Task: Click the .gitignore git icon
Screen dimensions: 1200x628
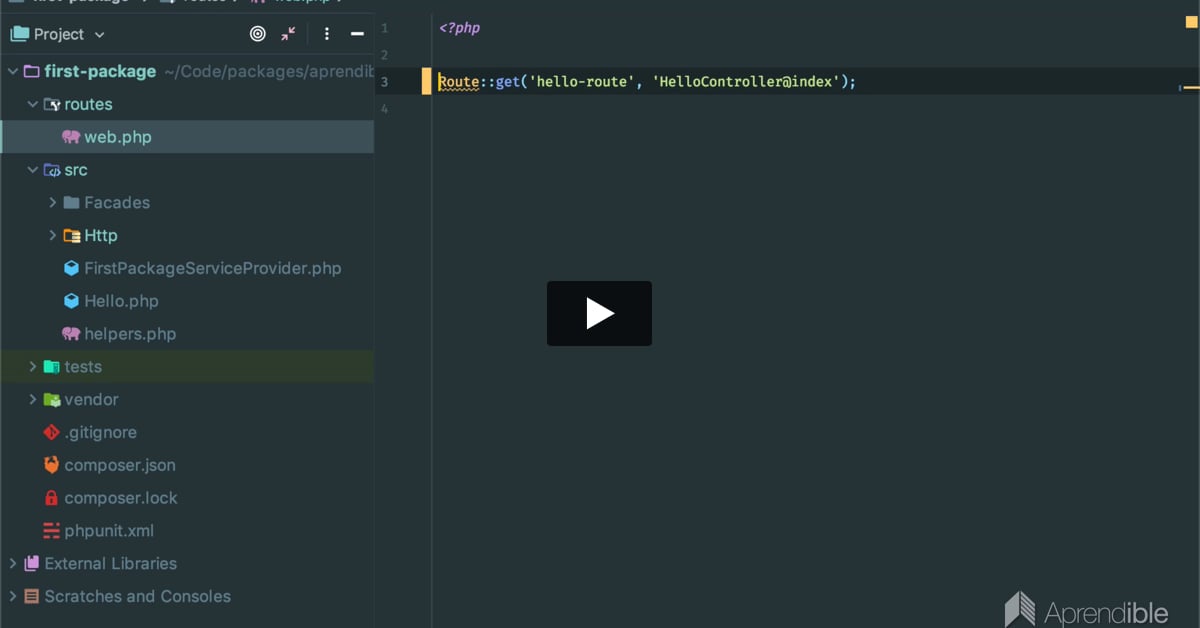Action: tap(52, 432)
